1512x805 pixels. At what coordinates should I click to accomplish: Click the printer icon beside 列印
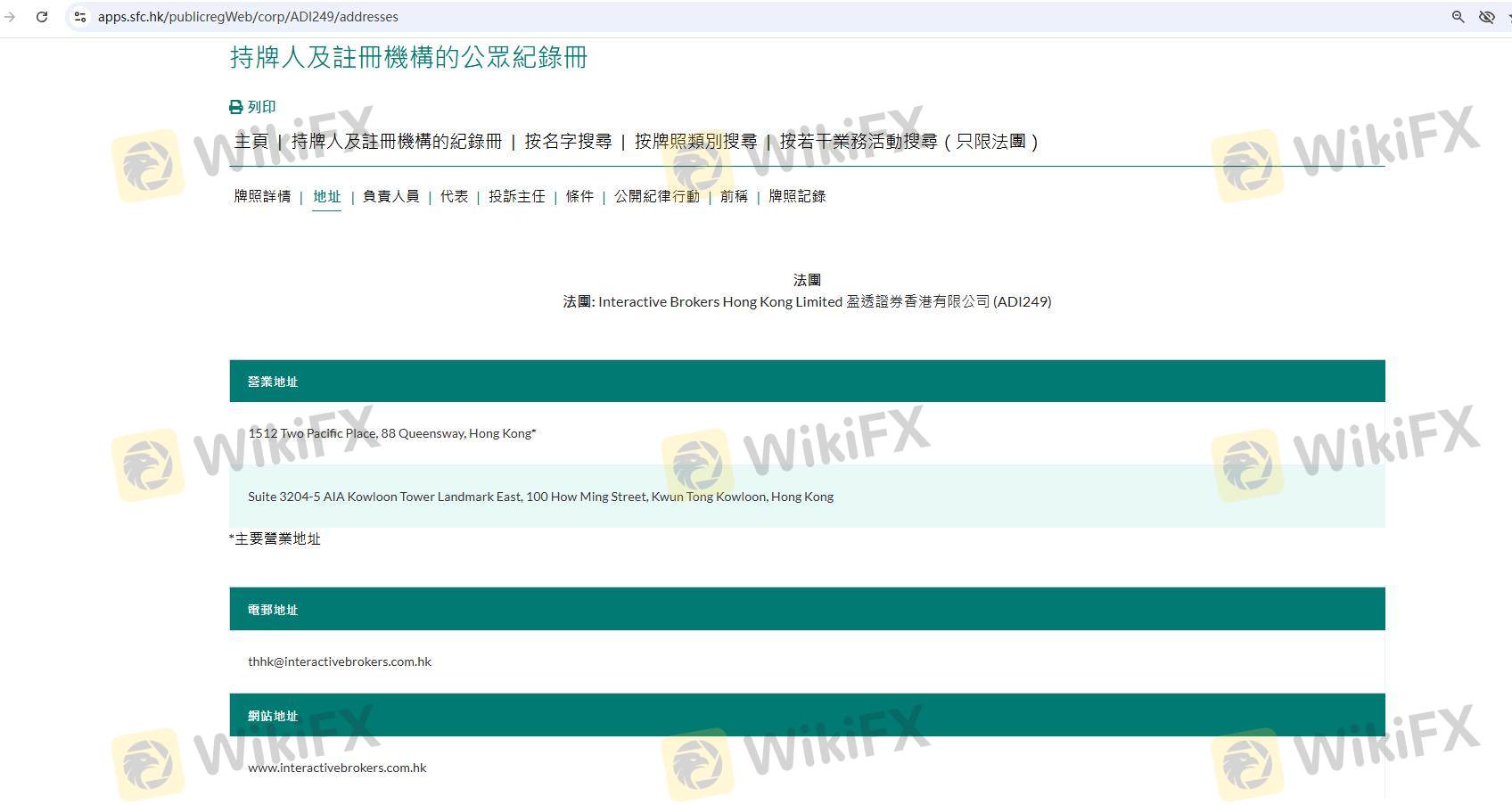[236, 107]
